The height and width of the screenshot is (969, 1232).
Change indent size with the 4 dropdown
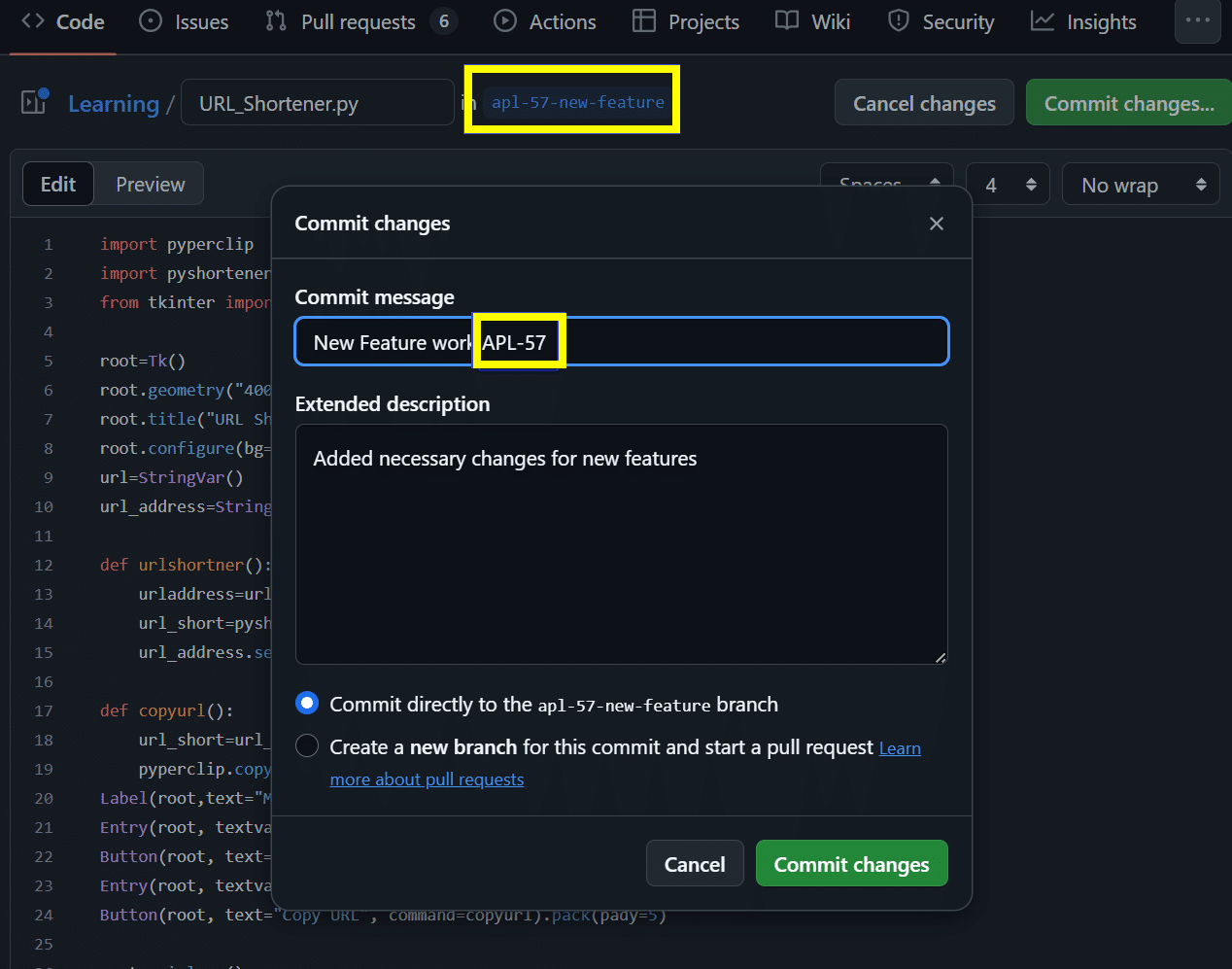tap(1008, 183)
